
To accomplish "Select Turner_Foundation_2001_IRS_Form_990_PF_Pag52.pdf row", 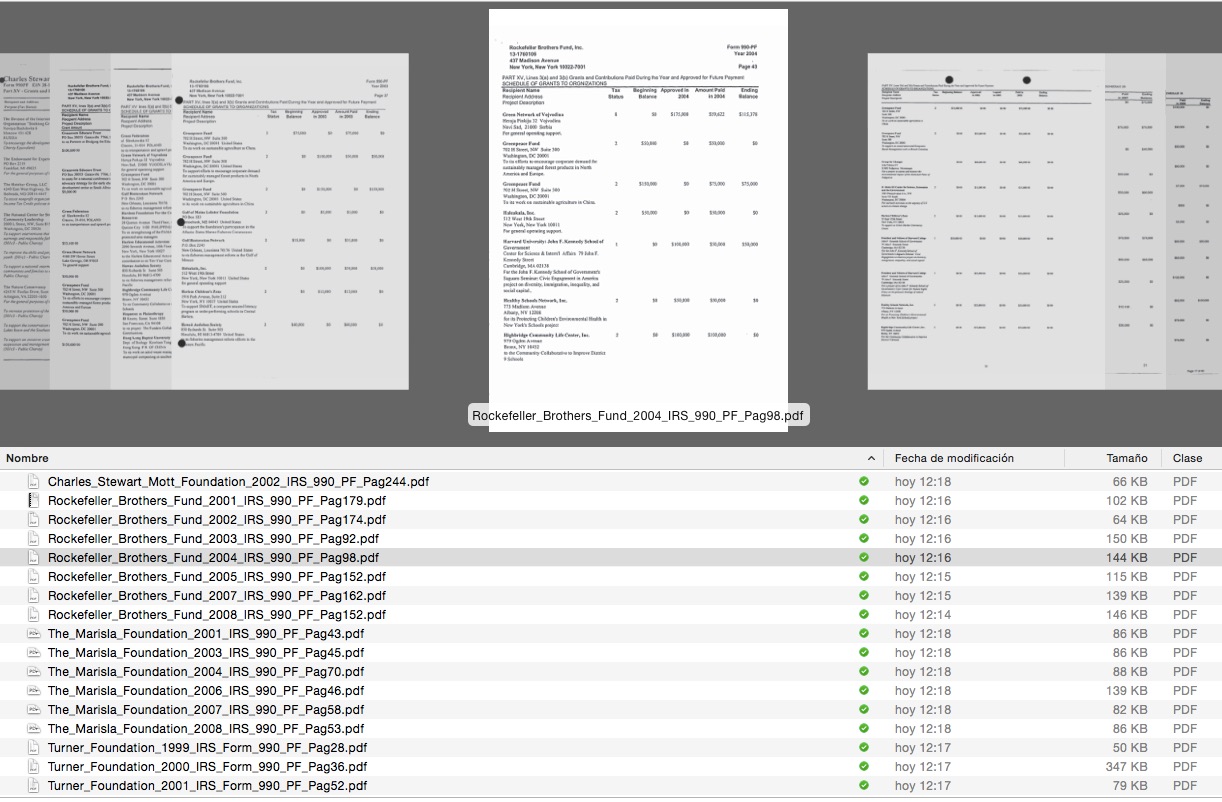I will coord(207,786).
